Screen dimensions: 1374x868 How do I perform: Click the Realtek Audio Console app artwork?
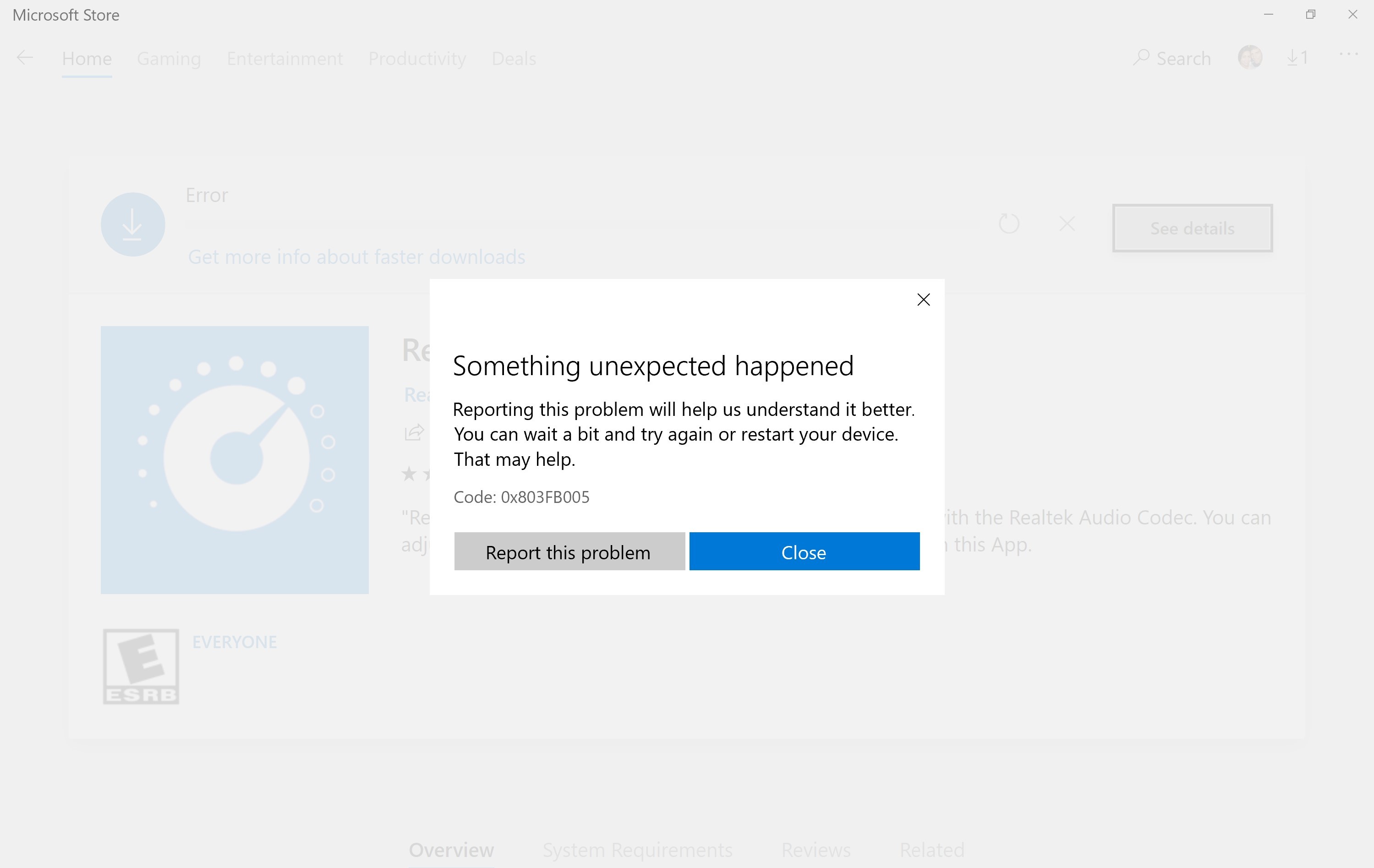click(235, 460)
